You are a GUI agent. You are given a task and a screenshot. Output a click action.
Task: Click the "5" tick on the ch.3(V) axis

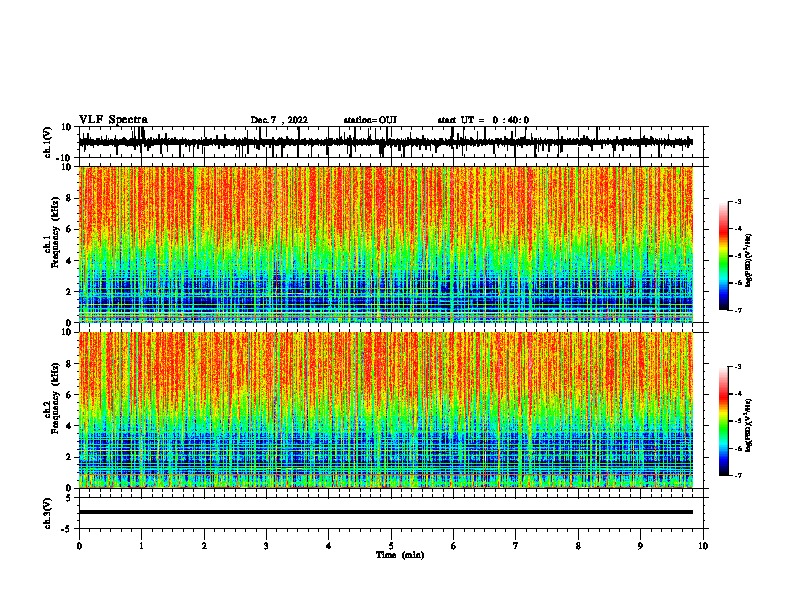(x=70, y=498)
